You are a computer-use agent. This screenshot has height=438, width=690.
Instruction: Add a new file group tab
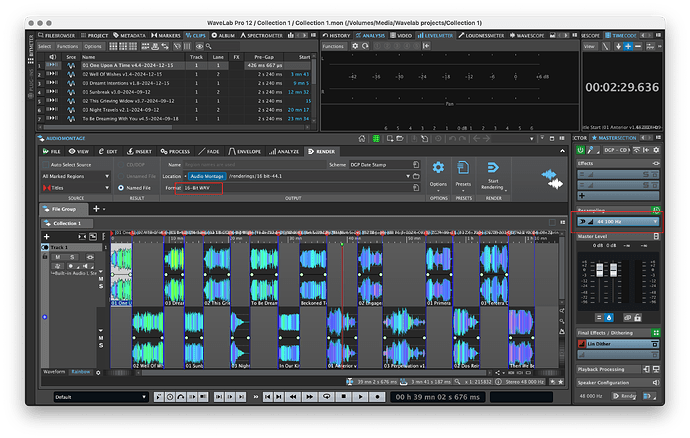[x=96, y=208]
